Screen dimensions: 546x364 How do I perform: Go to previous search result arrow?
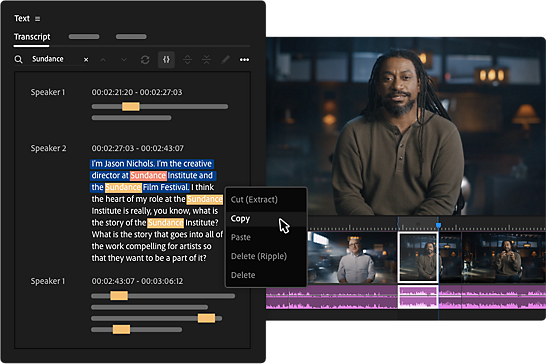pyautogui.click(x=103, y=60)
